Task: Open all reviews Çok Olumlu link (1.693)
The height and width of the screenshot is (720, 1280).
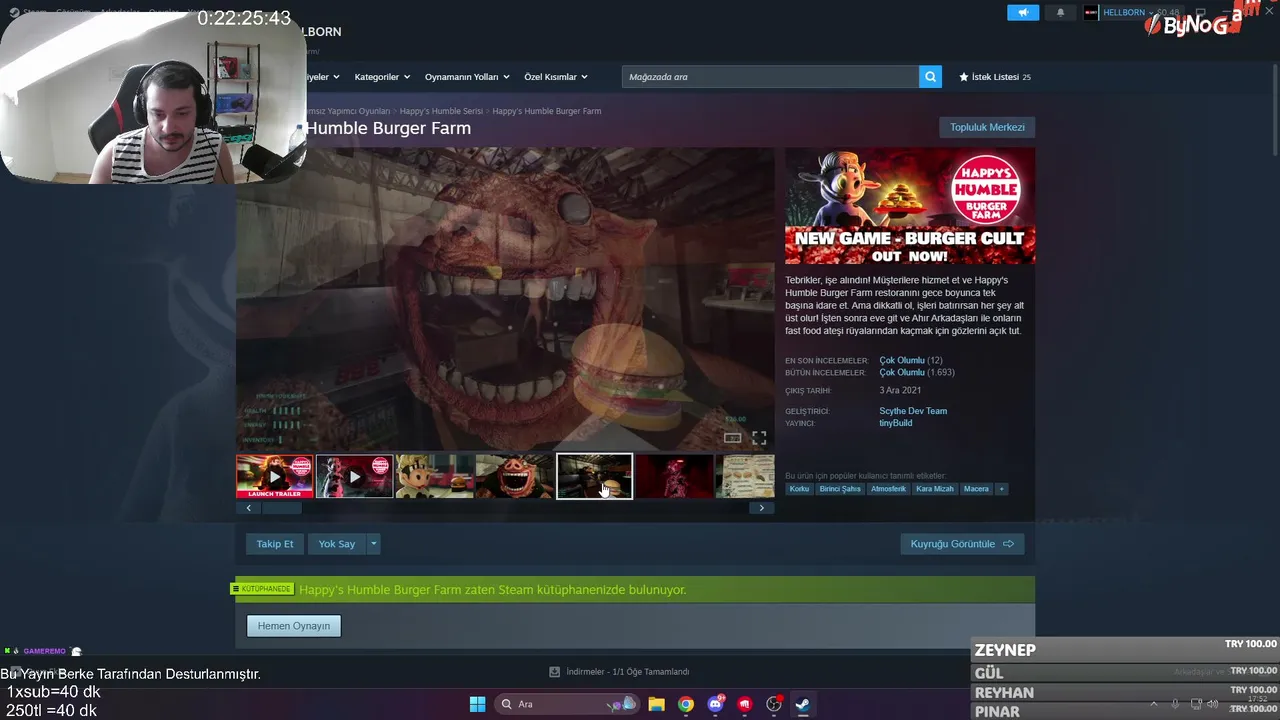Action: 902,372
